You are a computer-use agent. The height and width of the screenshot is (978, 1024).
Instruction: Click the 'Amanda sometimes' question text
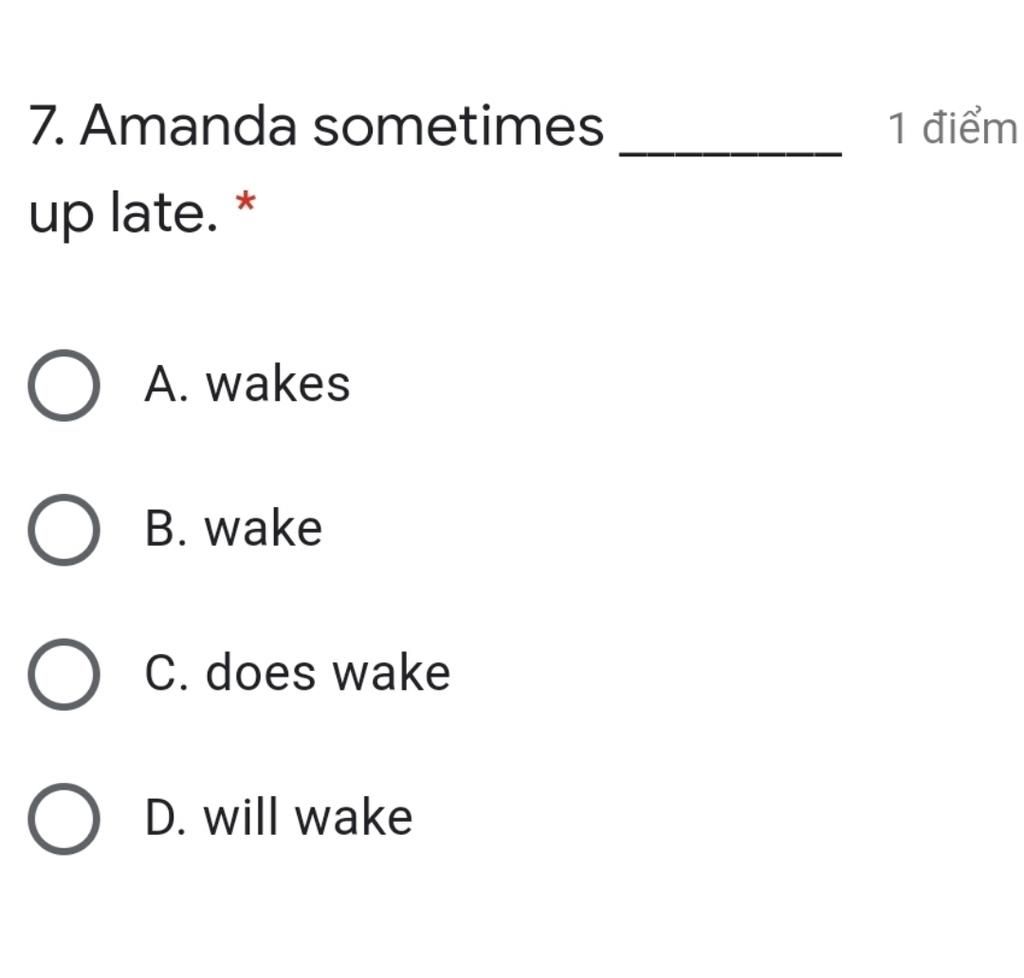click(x=342, y=126)
